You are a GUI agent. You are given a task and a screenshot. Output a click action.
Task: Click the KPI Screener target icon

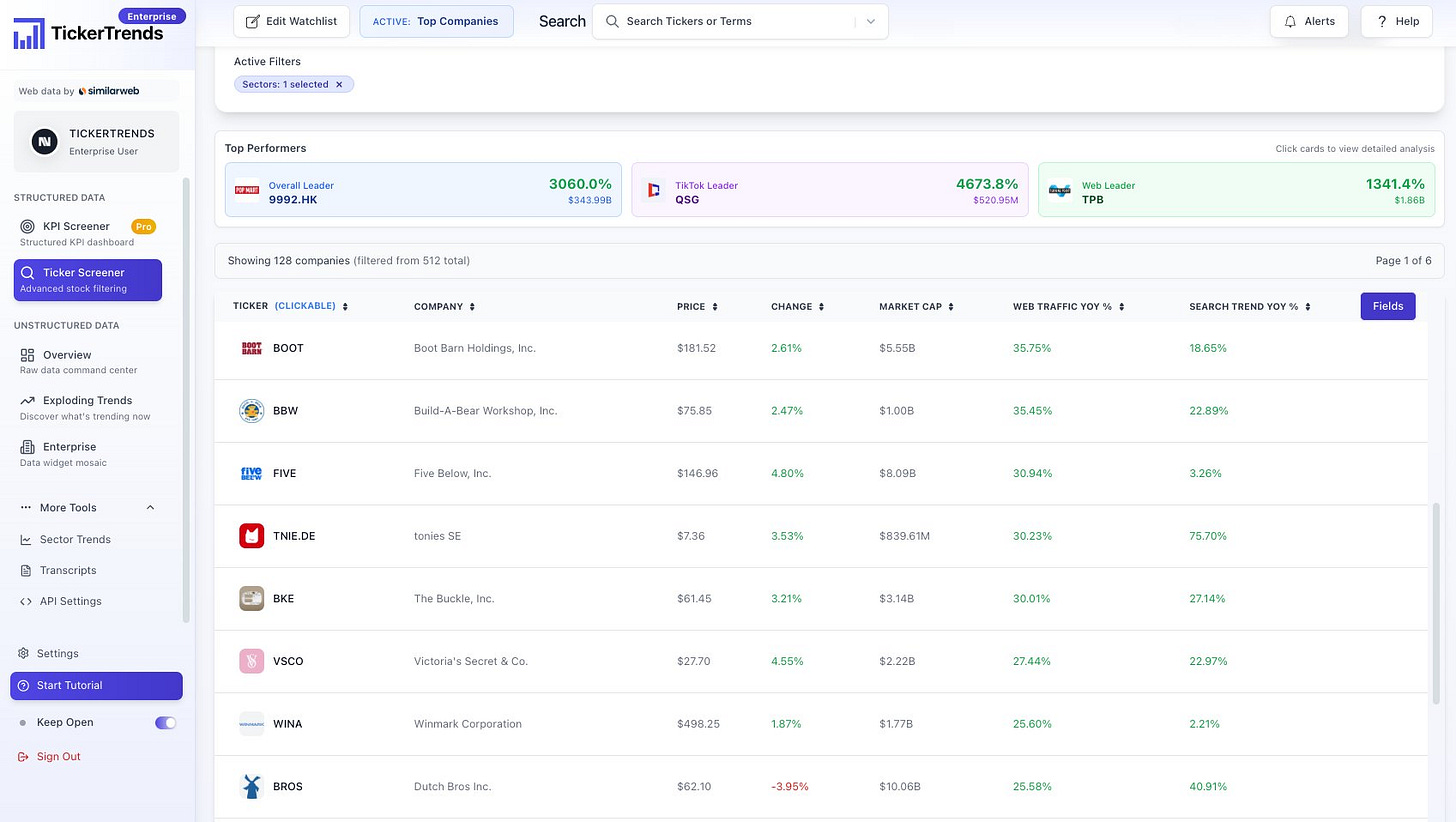pos(27,226)
